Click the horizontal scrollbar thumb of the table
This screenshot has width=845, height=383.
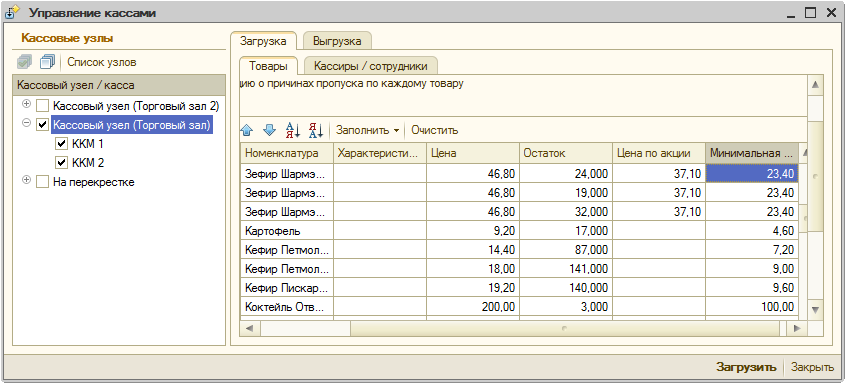tap(564, 328)
